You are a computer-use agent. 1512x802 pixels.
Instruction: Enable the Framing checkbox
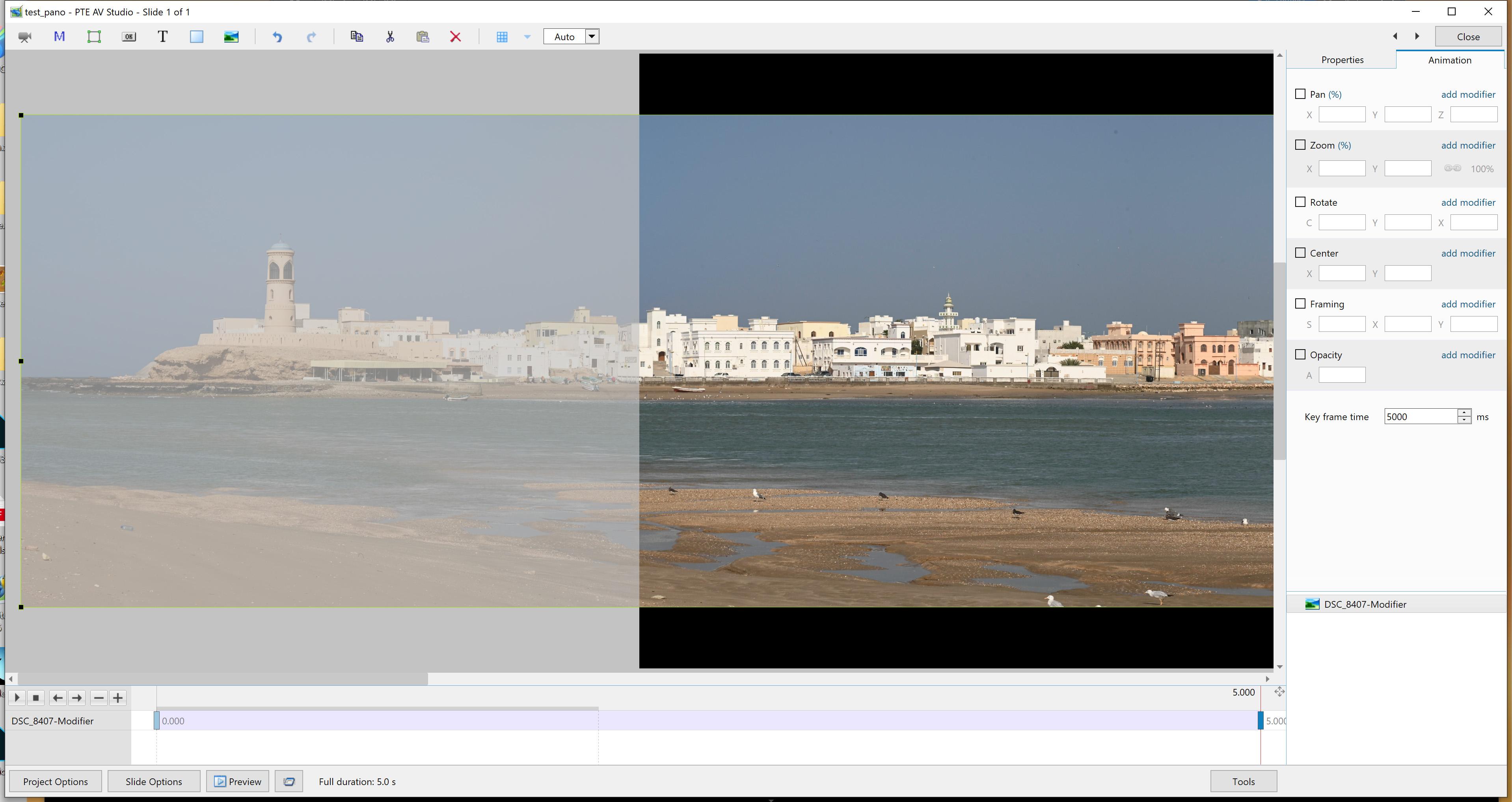pos(1300,304)
